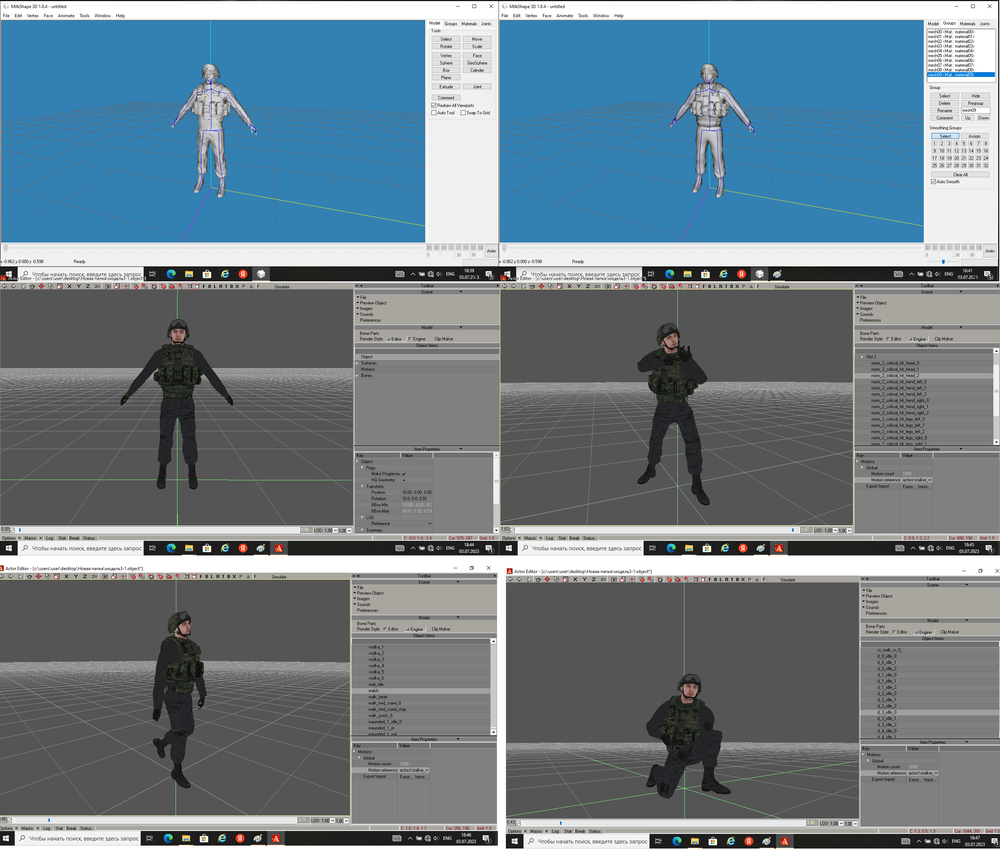Select Engine render style in T-pose Actor Editor
Screen dimensions: 1000x850
(416, 339)
